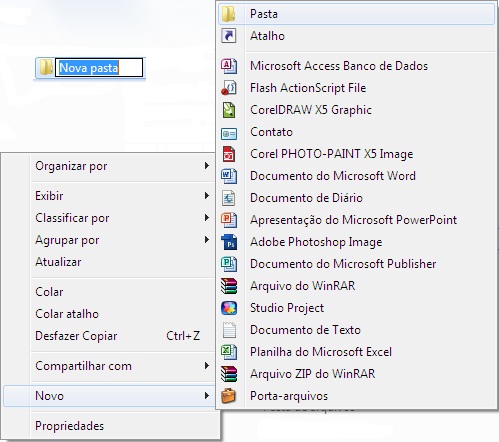Image resolution: width=499 pixels, height=442 pixels.
Task: Click the PowerPoint presentation icon
Action: 229,220
